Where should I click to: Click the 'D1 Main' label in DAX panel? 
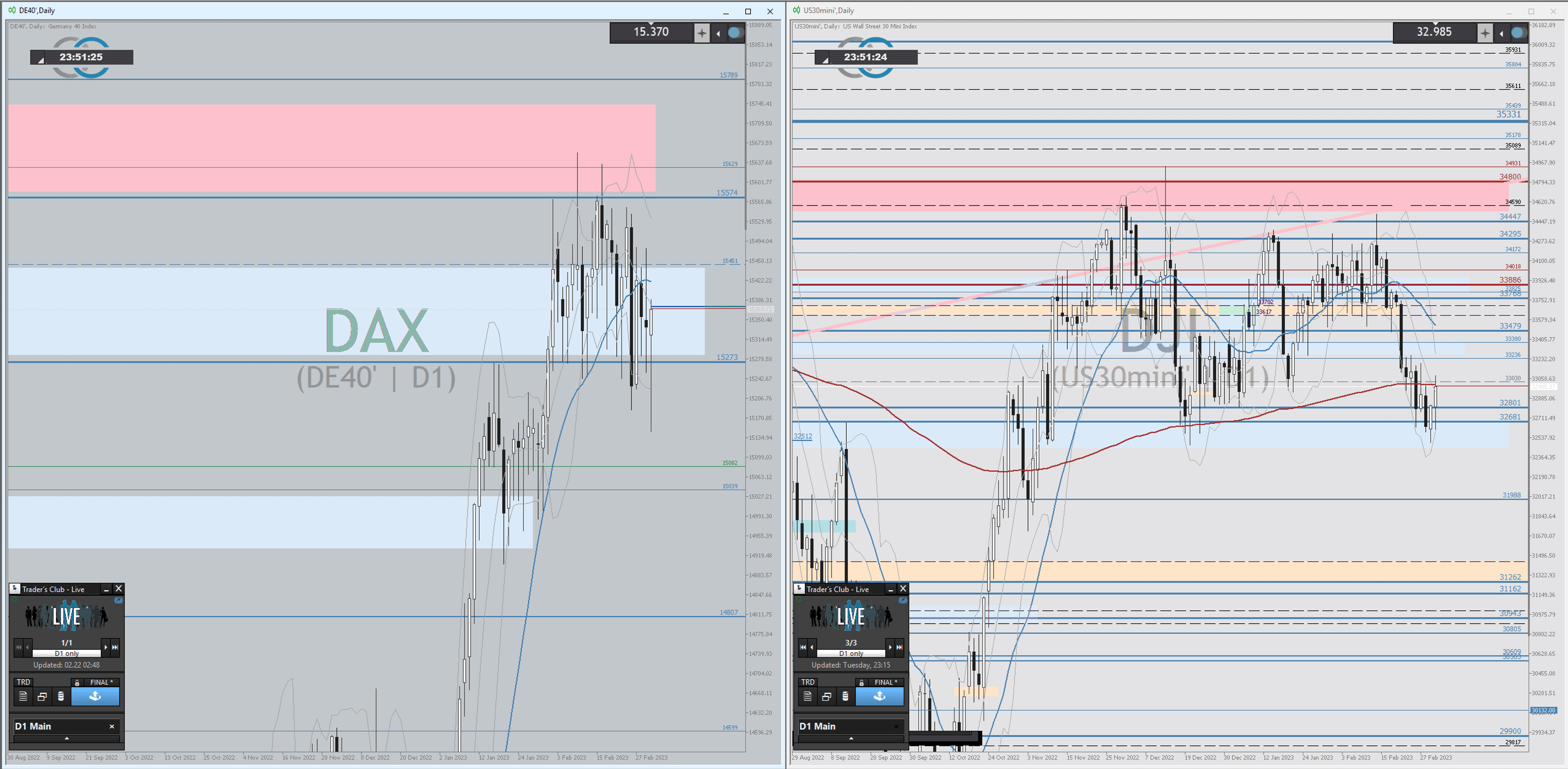tap(33, 726)
